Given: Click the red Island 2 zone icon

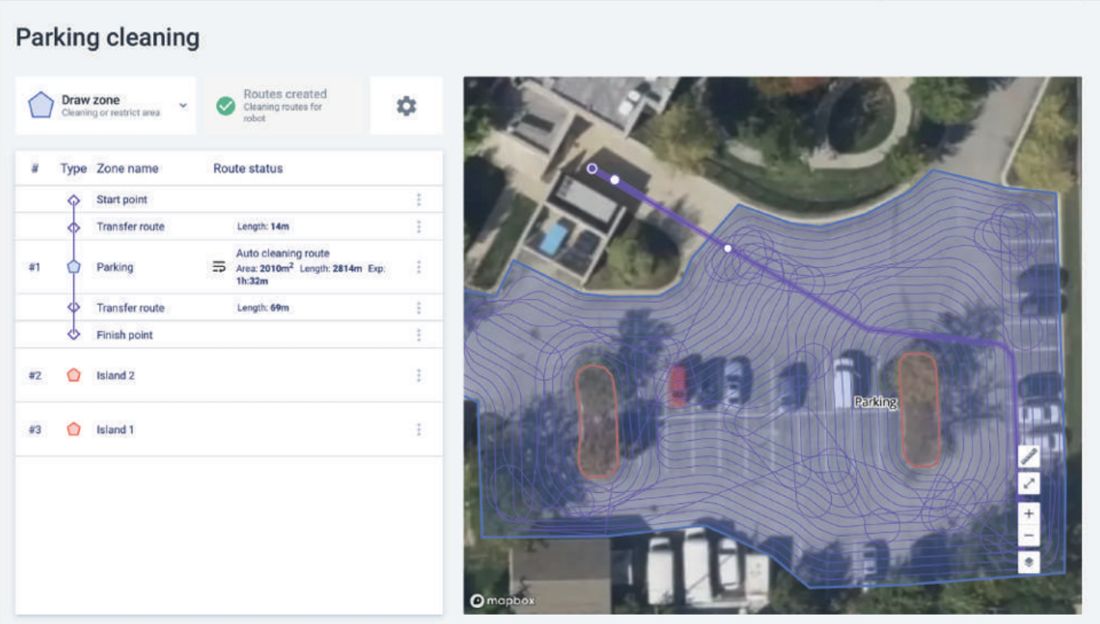Looking at the screenshot, I should coord(74,375).
